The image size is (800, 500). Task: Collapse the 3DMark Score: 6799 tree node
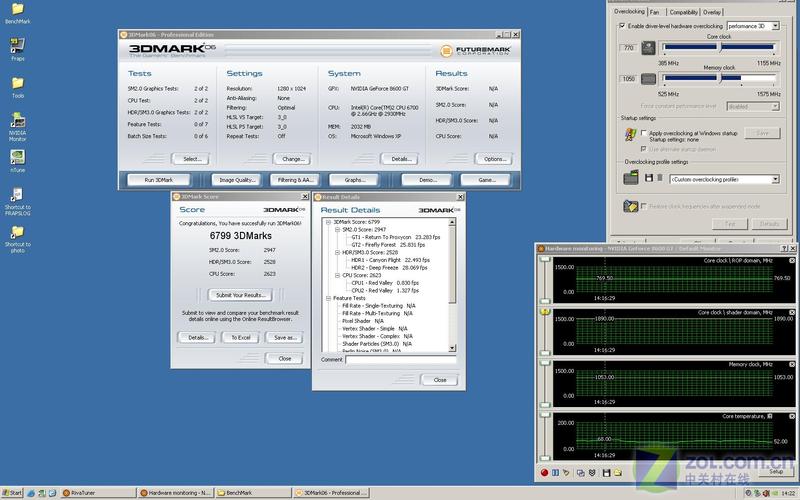click(328, 222)
